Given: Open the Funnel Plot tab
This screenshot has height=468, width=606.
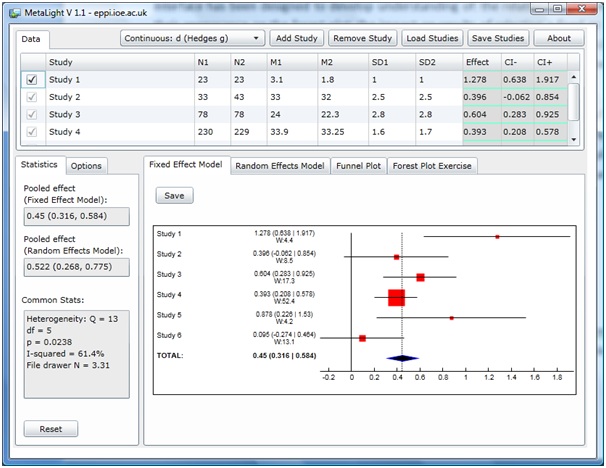Looking at the screenshot, I should pyautogui.click(x=357, y=166).
